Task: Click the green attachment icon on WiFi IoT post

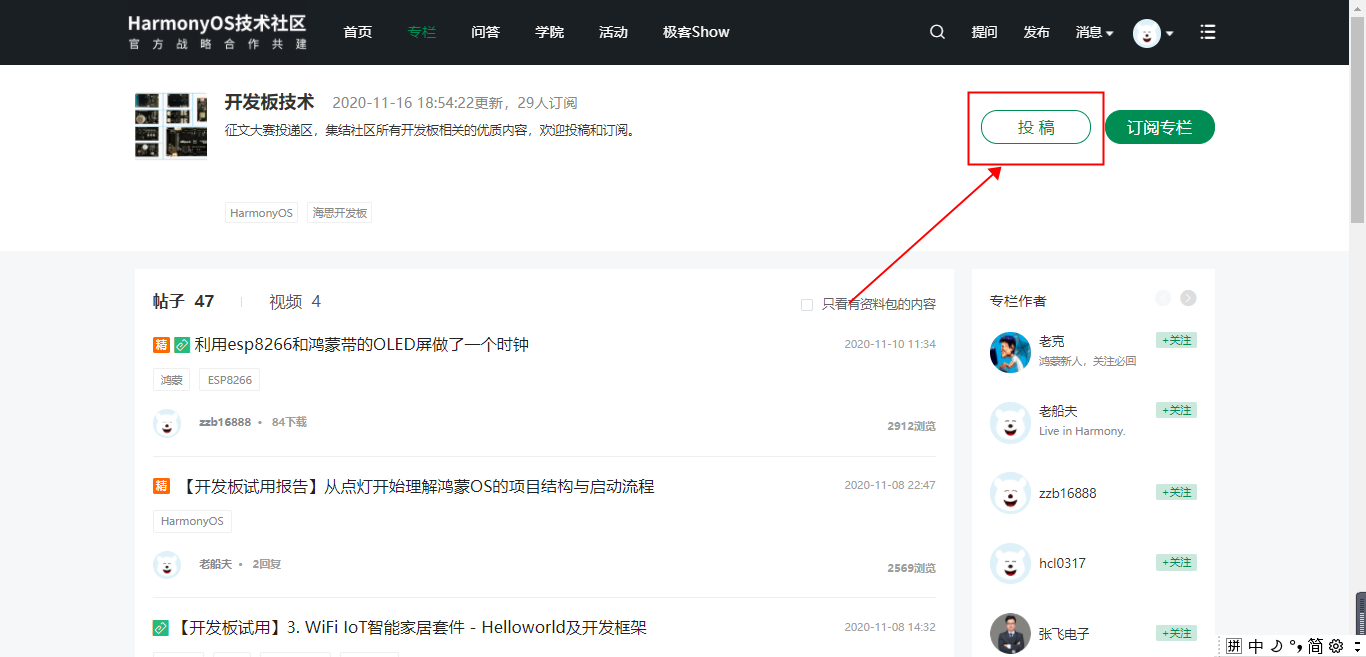Action: 161,628
